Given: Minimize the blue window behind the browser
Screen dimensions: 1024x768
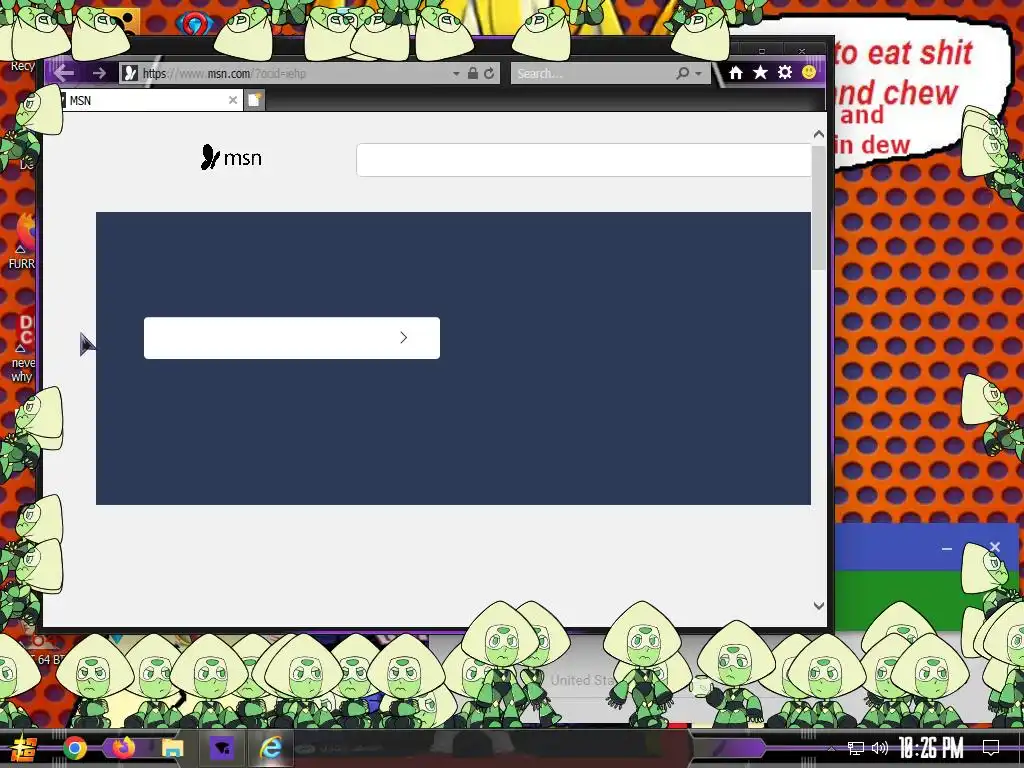Looking at the screenshot, I should (x=947, y=549).
